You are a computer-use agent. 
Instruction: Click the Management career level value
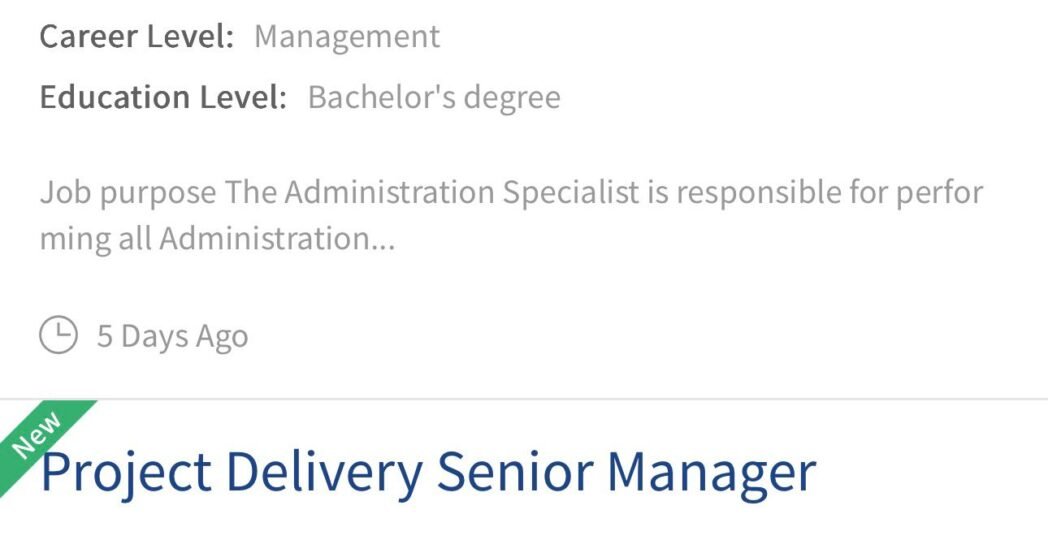pyautogui.click(x=347, y=37)
